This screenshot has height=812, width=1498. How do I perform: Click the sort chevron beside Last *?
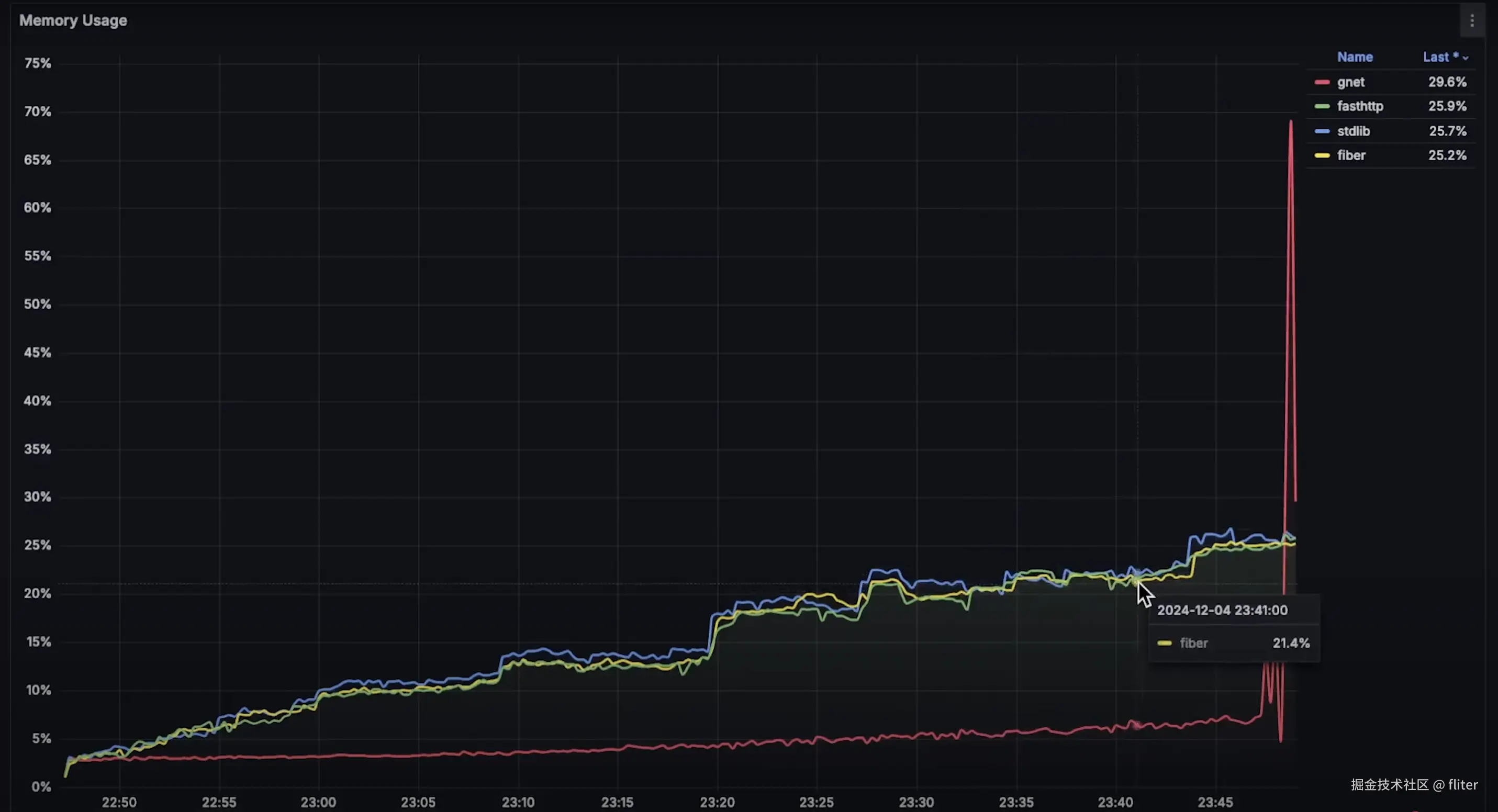pyautogui.click(x=1466, y=58)
